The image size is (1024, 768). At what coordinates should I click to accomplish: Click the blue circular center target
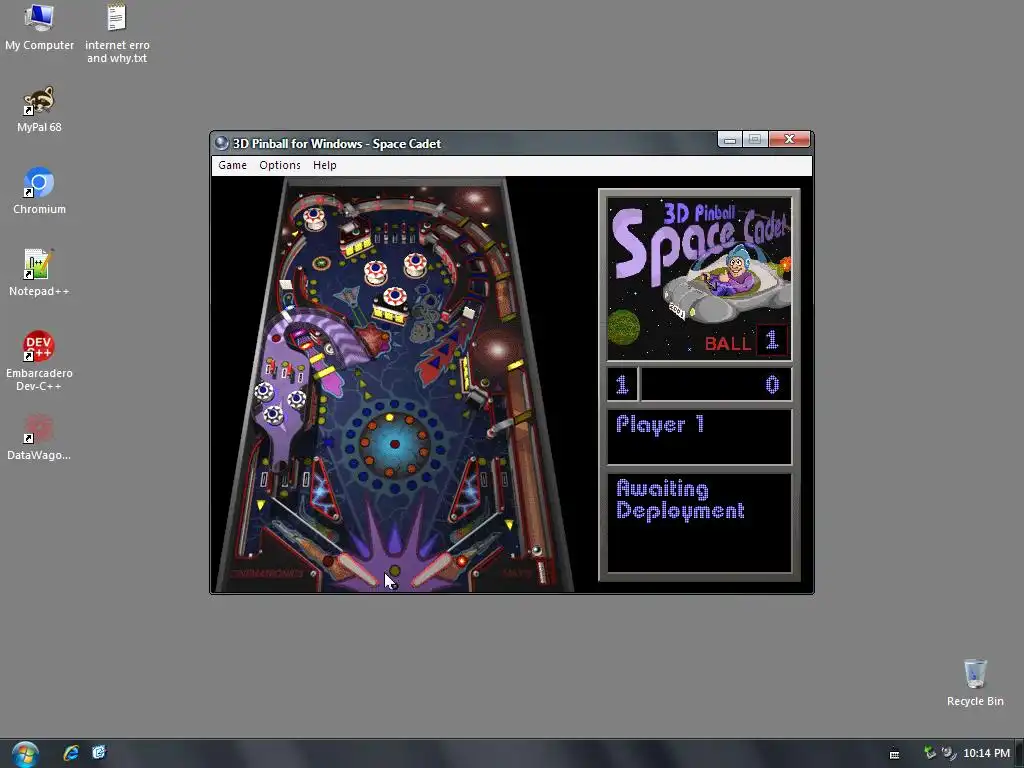click(x=394, y=444)
